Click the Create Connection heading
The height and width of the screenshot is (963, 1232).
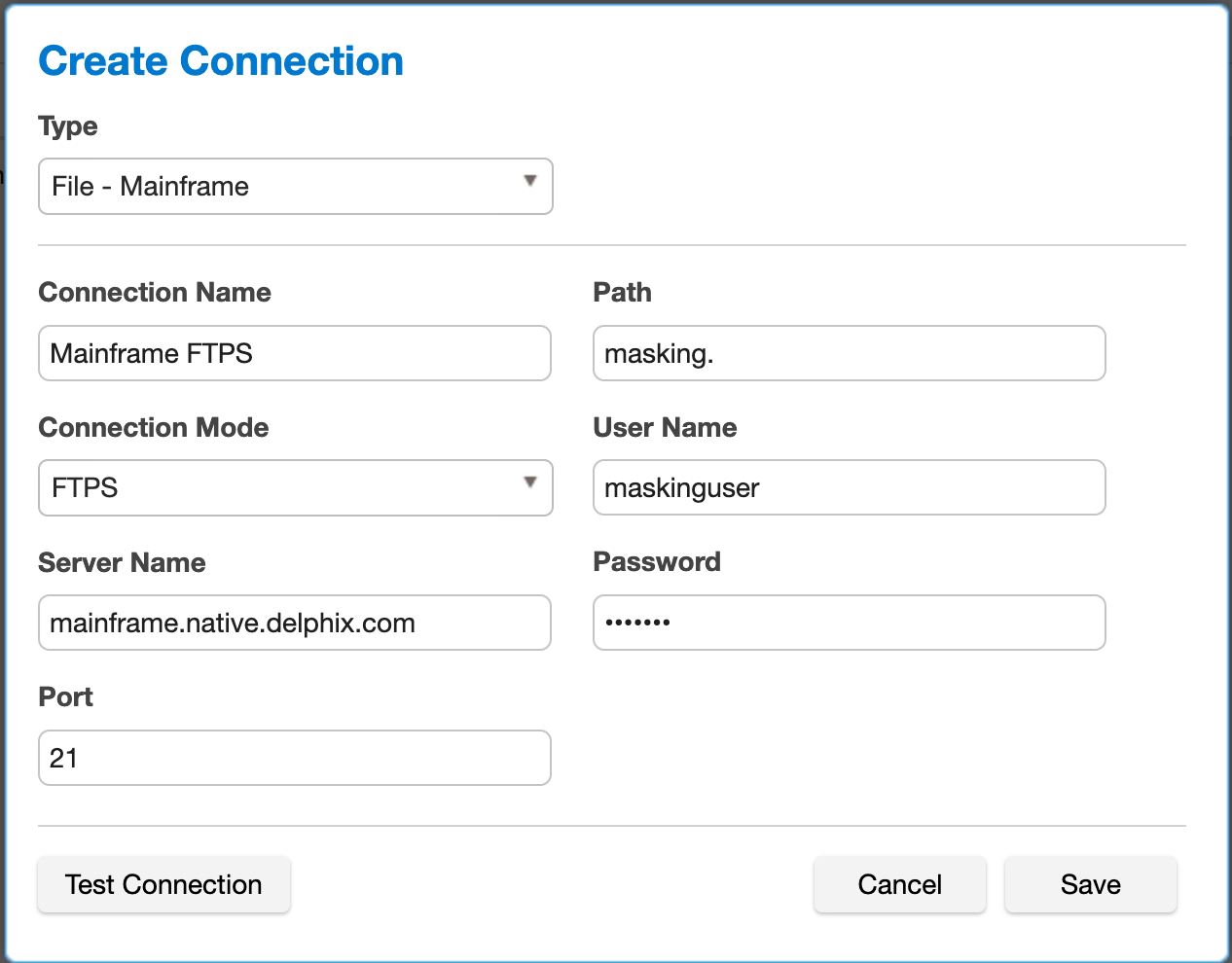click(x=221, y=61)
